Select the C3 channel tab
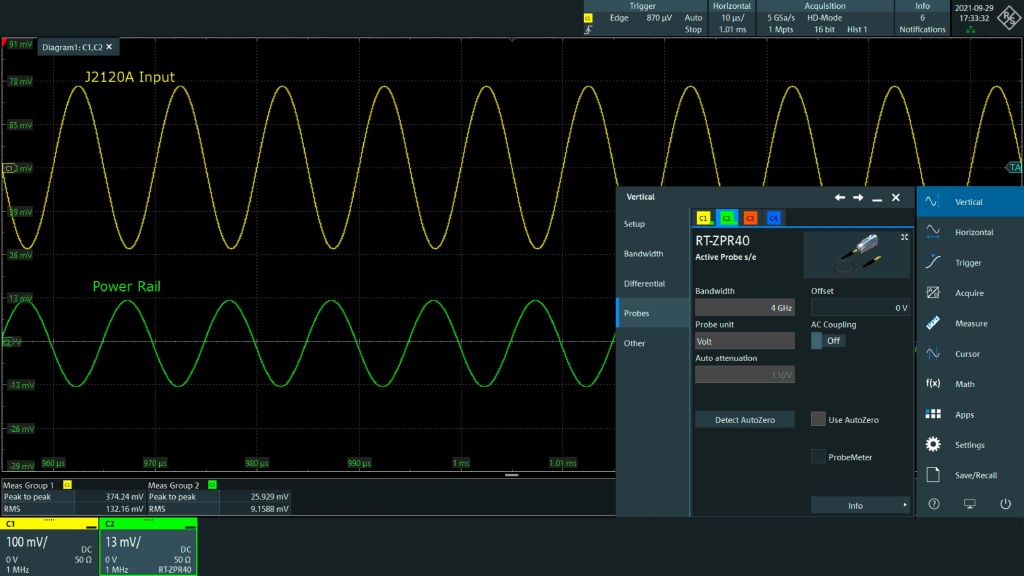 (750, 218)
